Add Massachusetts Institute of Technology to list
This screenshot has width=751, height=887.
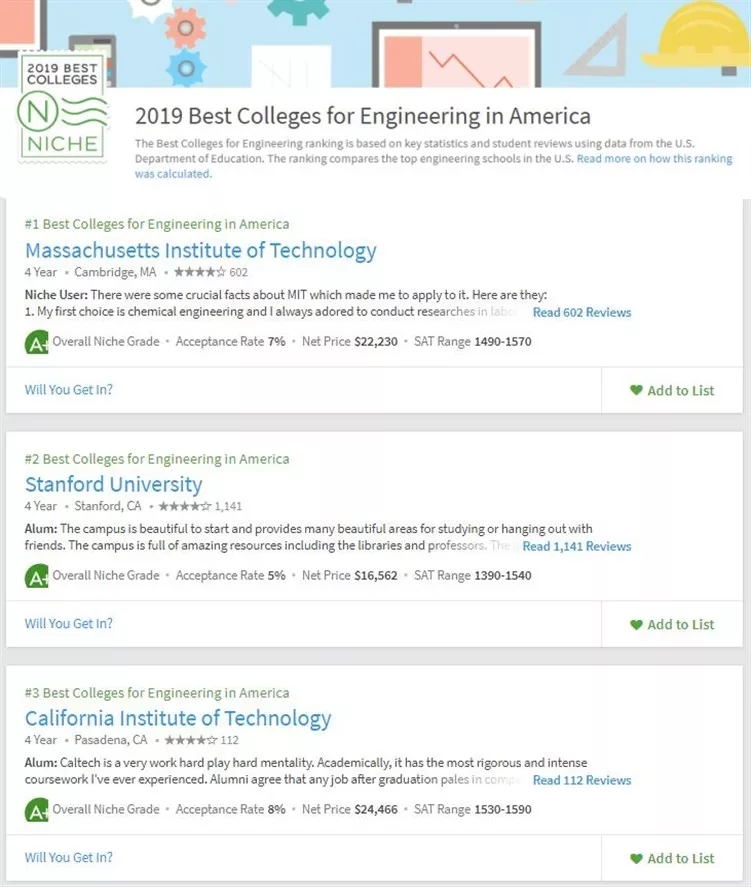(672, 391)
